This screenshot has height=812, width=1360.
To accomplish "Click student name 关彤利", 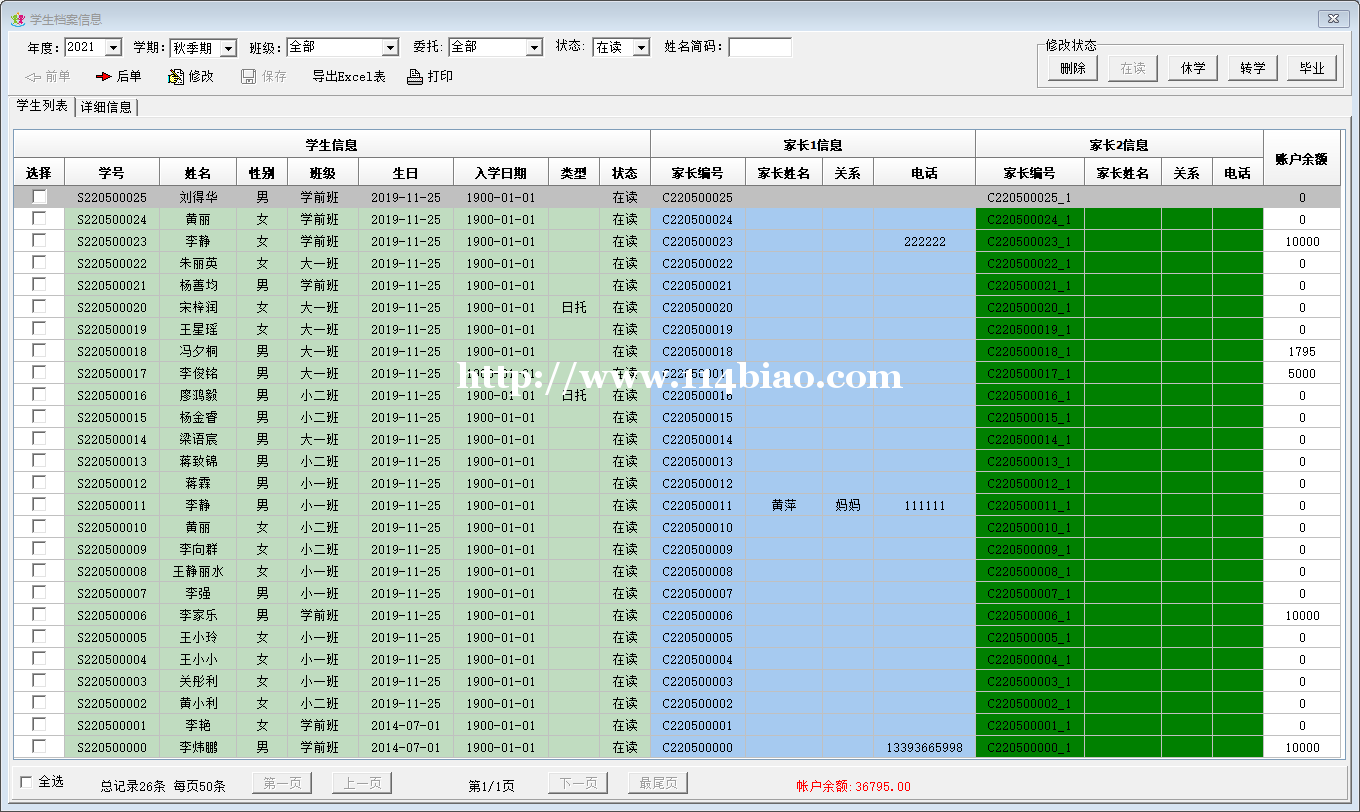I will 198,681.
